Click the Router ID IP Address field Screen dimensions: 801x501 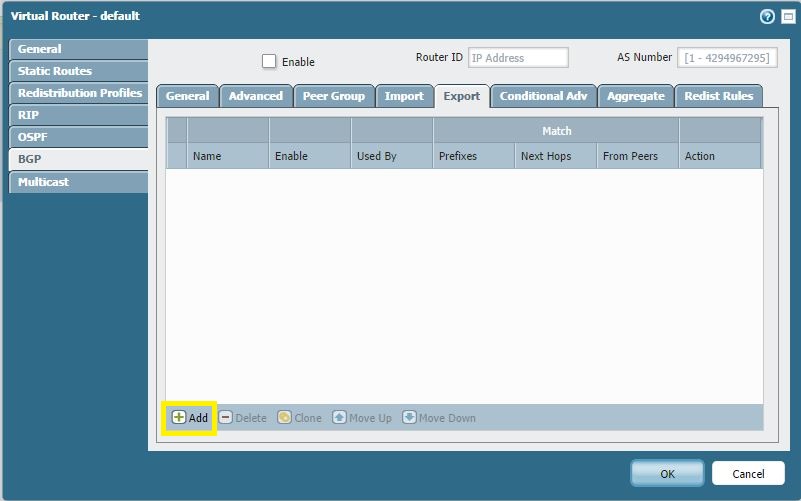[518, 58]
